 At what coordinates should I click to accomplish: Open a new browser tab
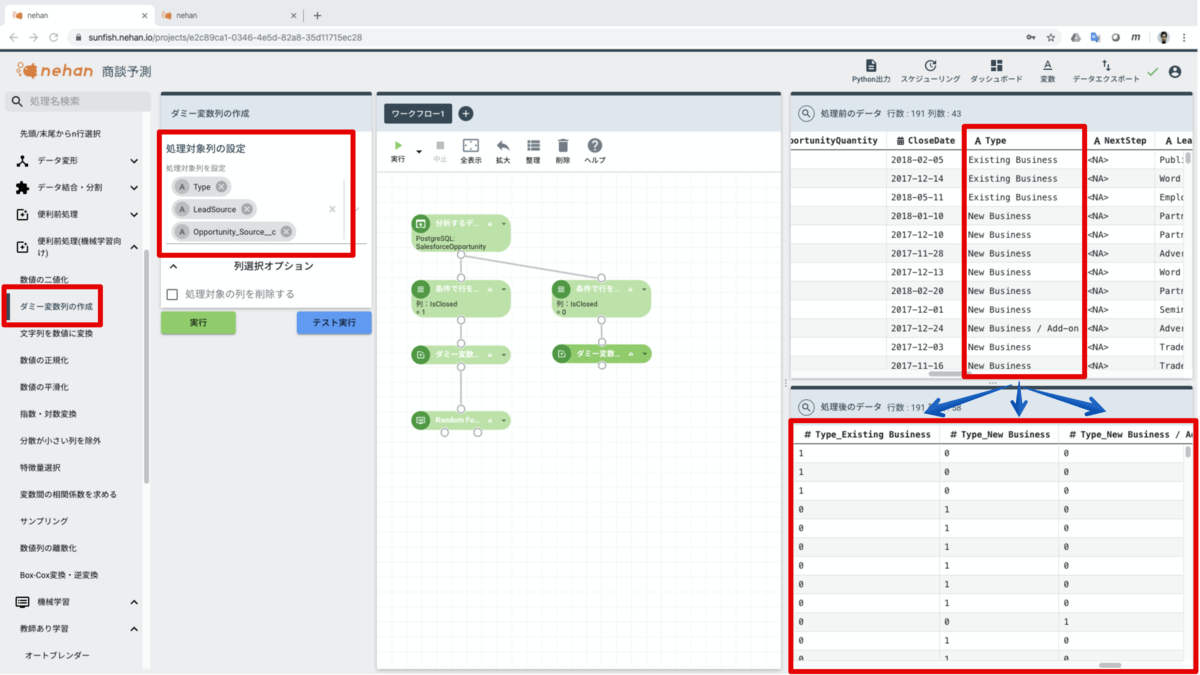317,15
